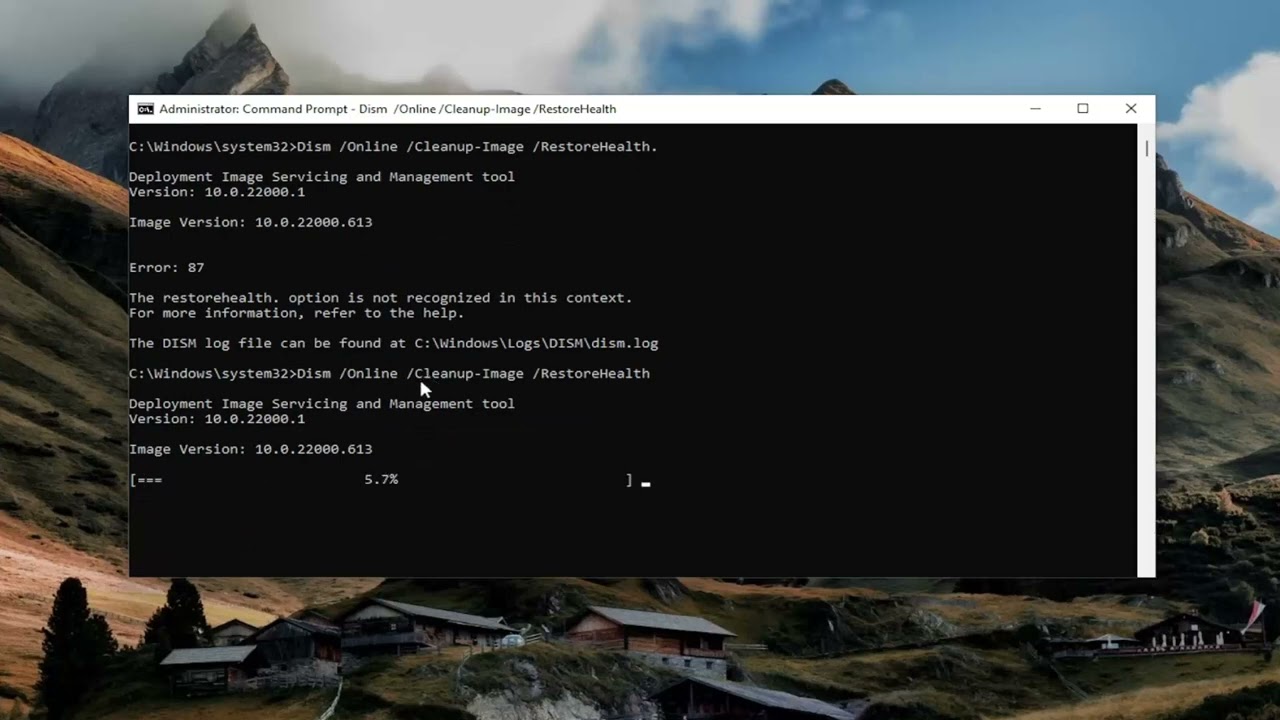Click the first 'Image Version: 10.0.22000.613' line

250,222
